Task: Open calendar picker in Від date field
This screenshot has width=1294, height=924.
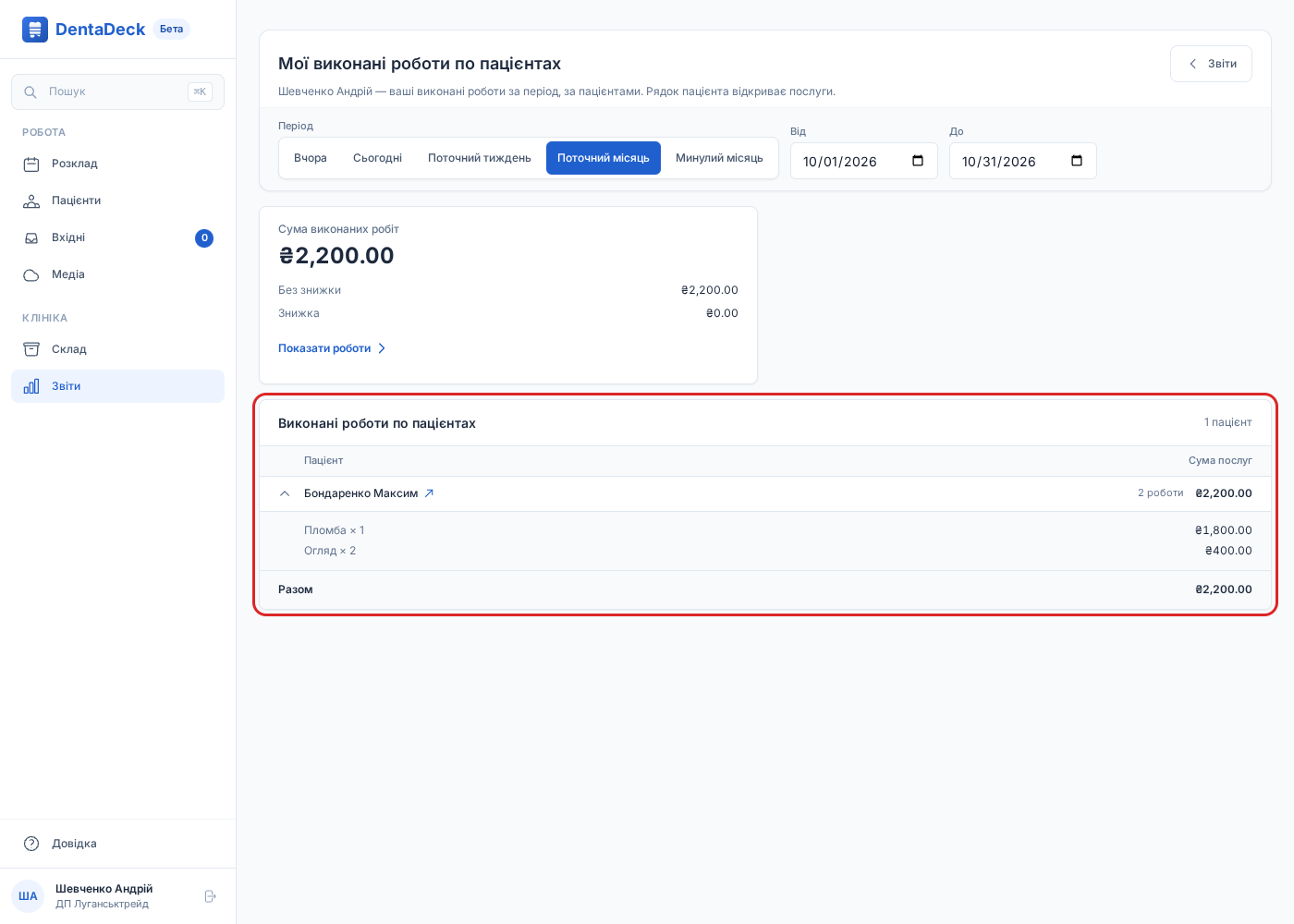Action: [918, 161]
